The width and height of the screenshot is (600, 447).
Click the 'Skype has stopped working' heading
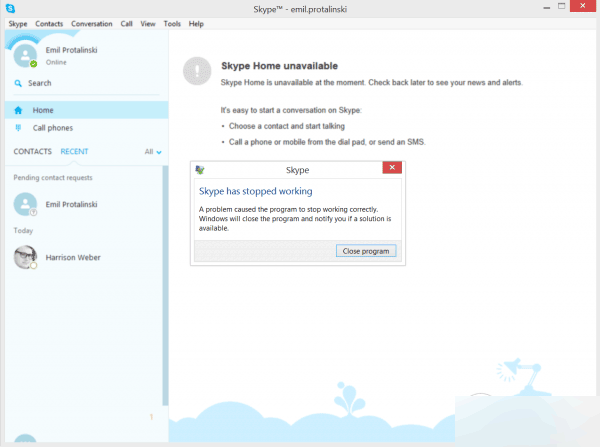click(x=256, y=191)
